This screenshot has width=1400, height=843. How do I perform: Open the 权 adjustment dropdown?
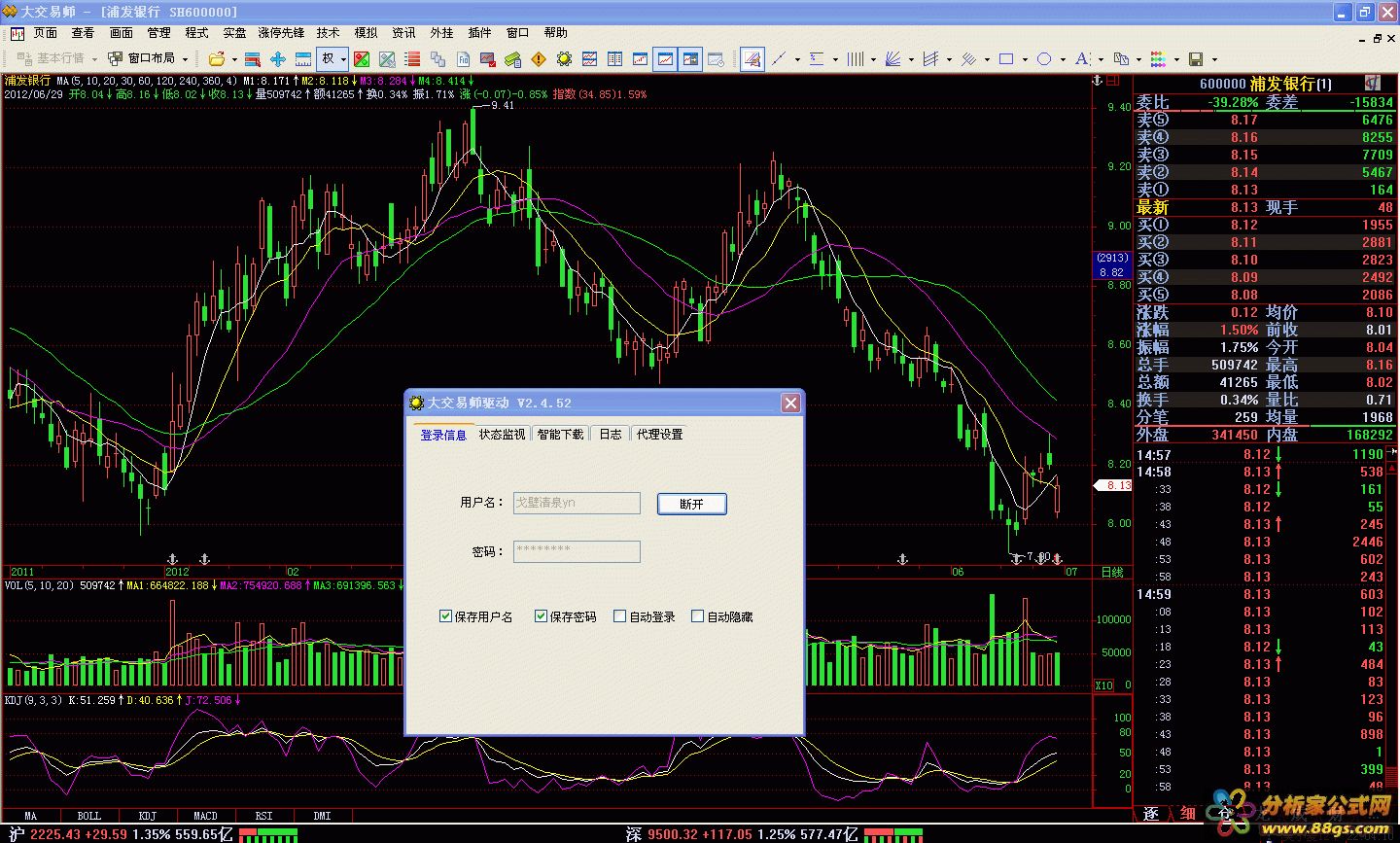click(343, 59)
